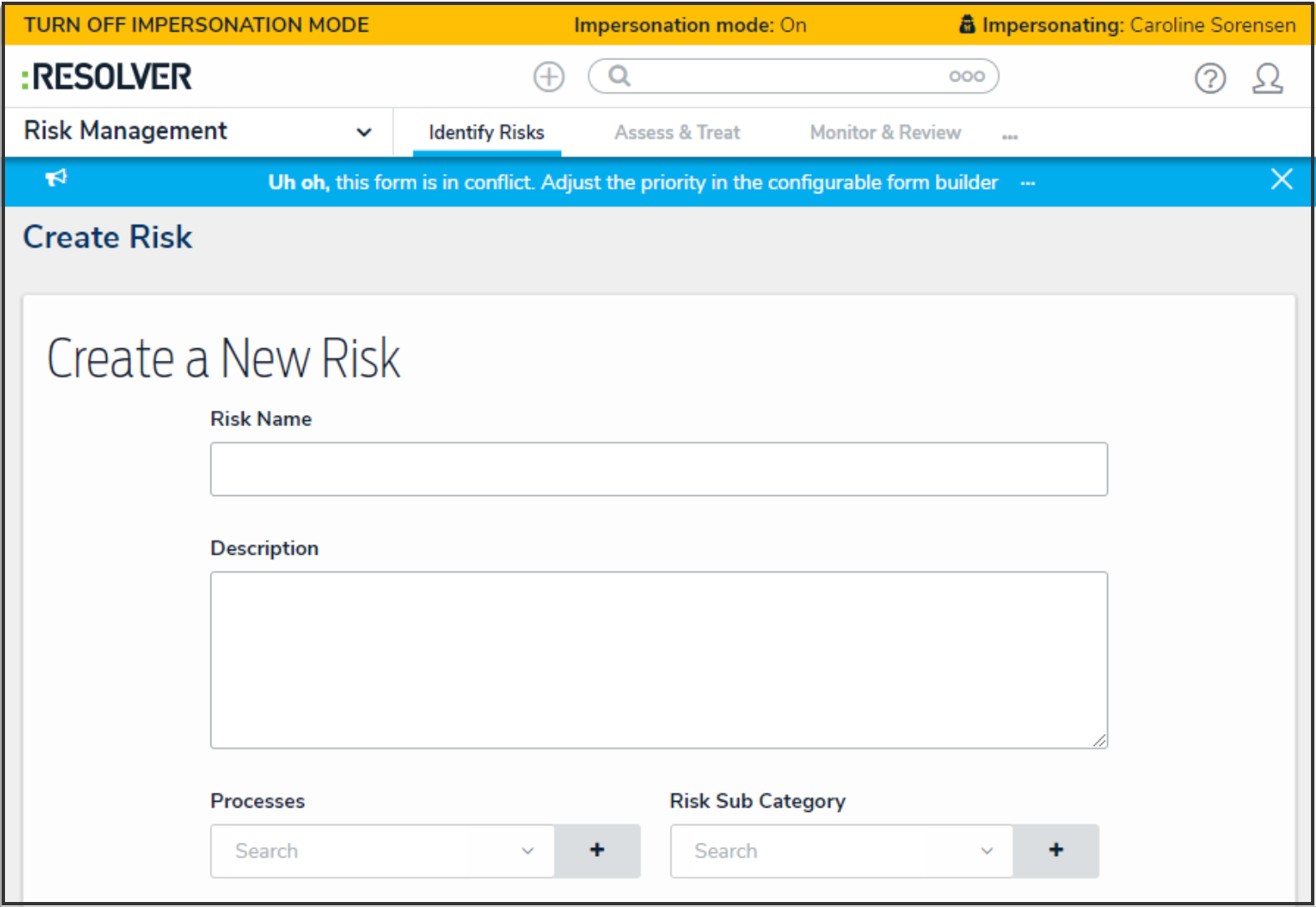Switch to the Identify Risks tab
The image size is (1316, 907).
[x=486, y=133]
